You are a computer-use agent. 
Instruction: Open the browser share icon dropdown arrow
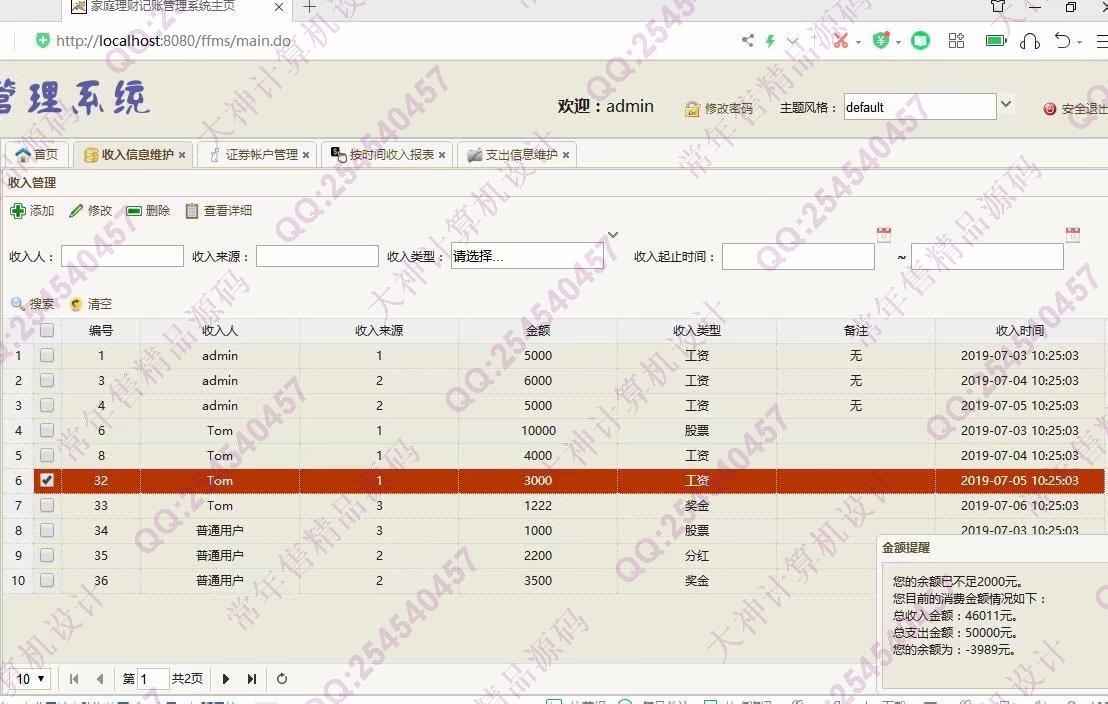pos(792,41)
